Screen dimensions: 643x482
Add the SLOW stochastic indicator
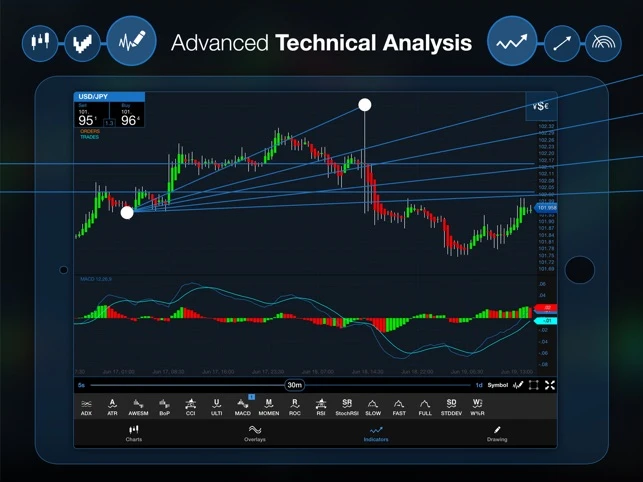point(373,407)
